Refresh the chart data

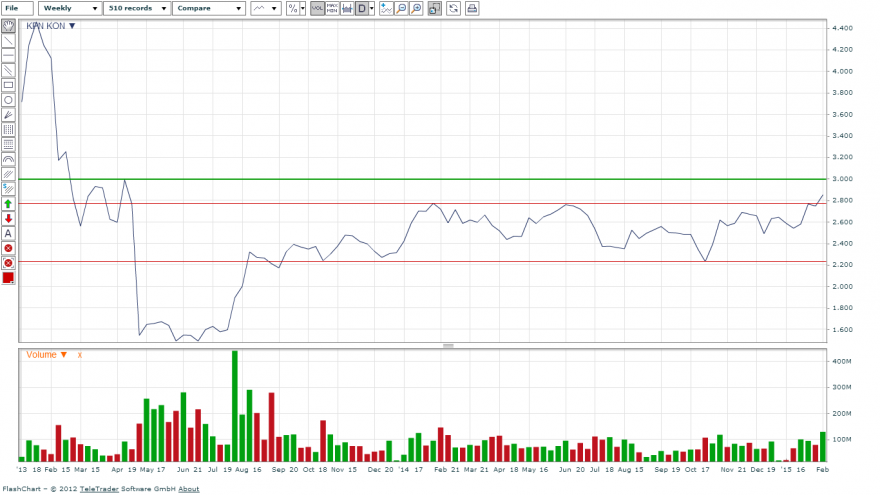click(453, 8)
